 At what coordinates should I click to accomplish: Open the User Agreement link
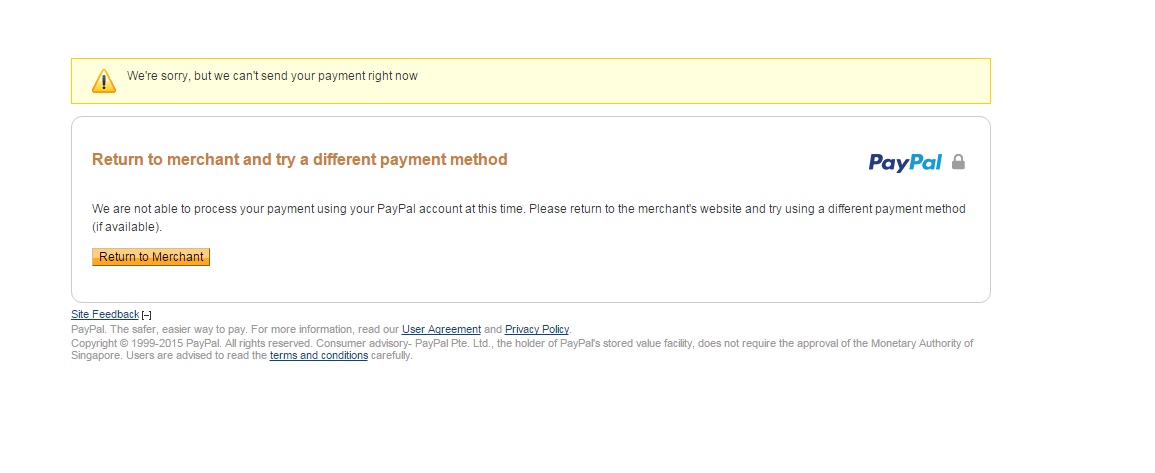point(441,329)
